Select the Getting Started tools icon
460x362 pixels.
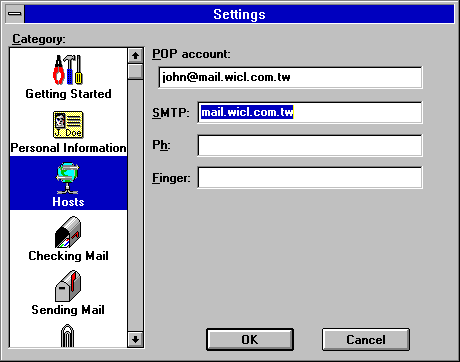click(68, 69)
